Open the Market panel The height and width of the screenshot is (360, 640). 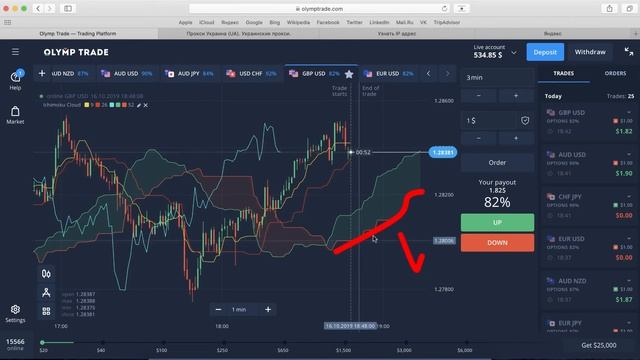click(x=15, y=115)
